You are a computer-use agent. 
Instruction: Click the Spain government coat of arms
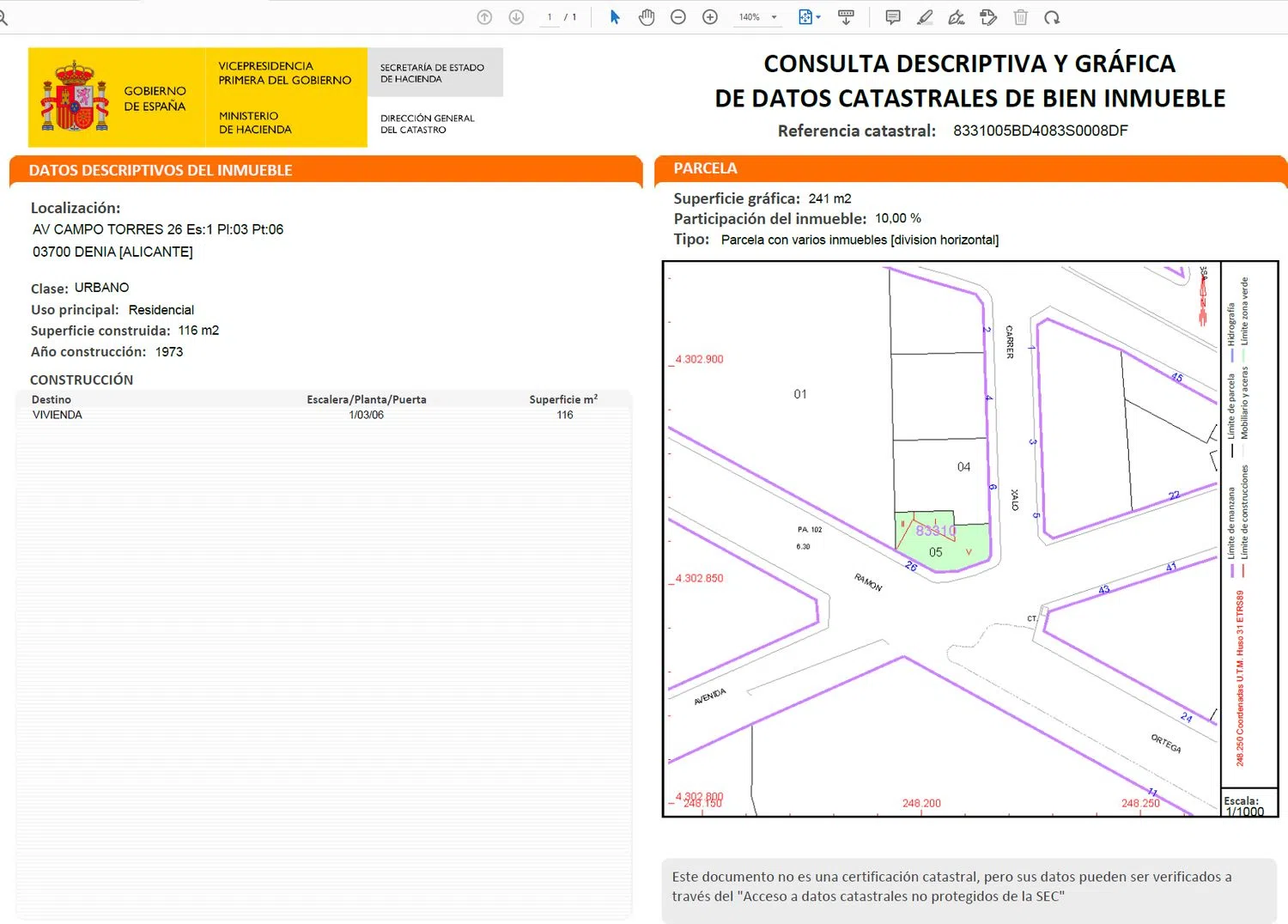75,96
